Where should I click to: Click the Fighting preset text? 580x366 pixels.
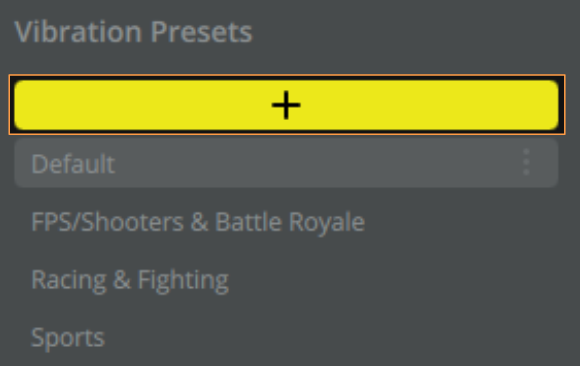183,280
